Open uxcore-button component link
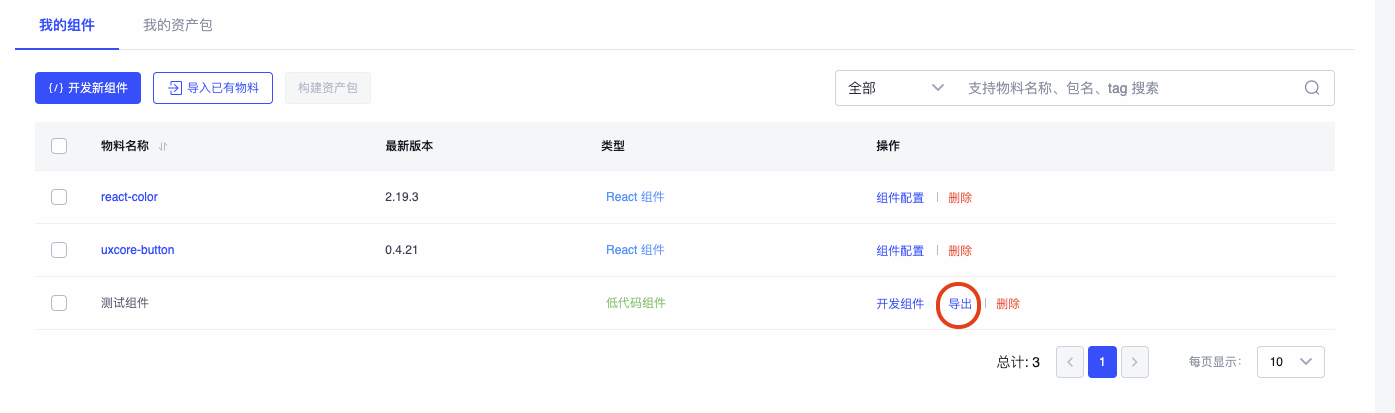Viewport: 1395px width, 413px height. pos(137,250)
